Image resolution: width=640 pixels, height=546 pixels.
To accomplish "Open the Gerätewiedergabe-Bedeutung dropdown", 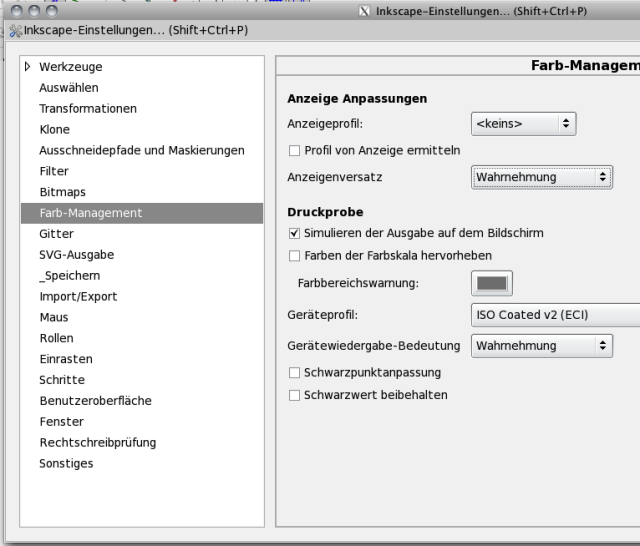I will (542, 346).
